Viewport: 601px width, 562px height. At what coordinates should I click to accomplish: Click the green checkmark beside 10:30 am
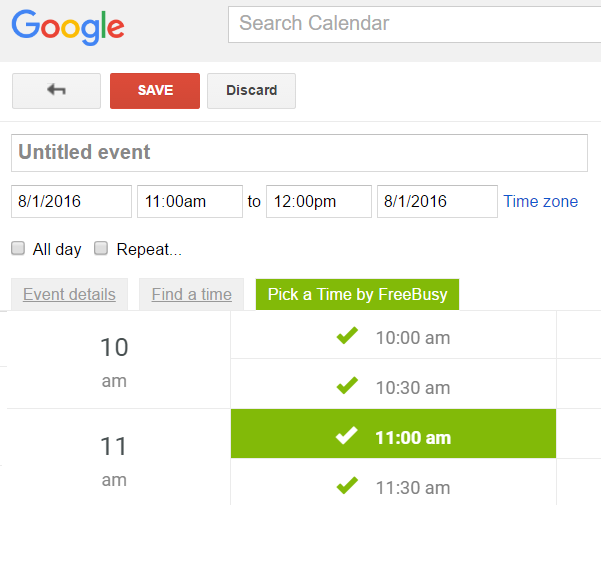pos(347,386)
